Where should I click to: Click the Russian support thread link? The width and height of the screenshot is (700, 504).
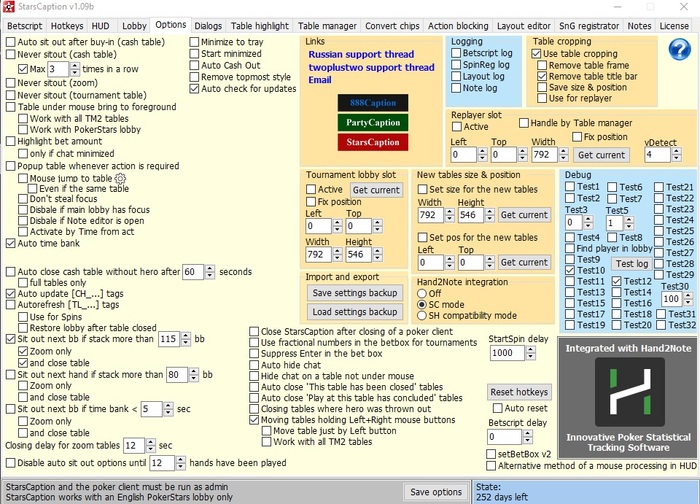pyautogui.click(x=361, y=54)
